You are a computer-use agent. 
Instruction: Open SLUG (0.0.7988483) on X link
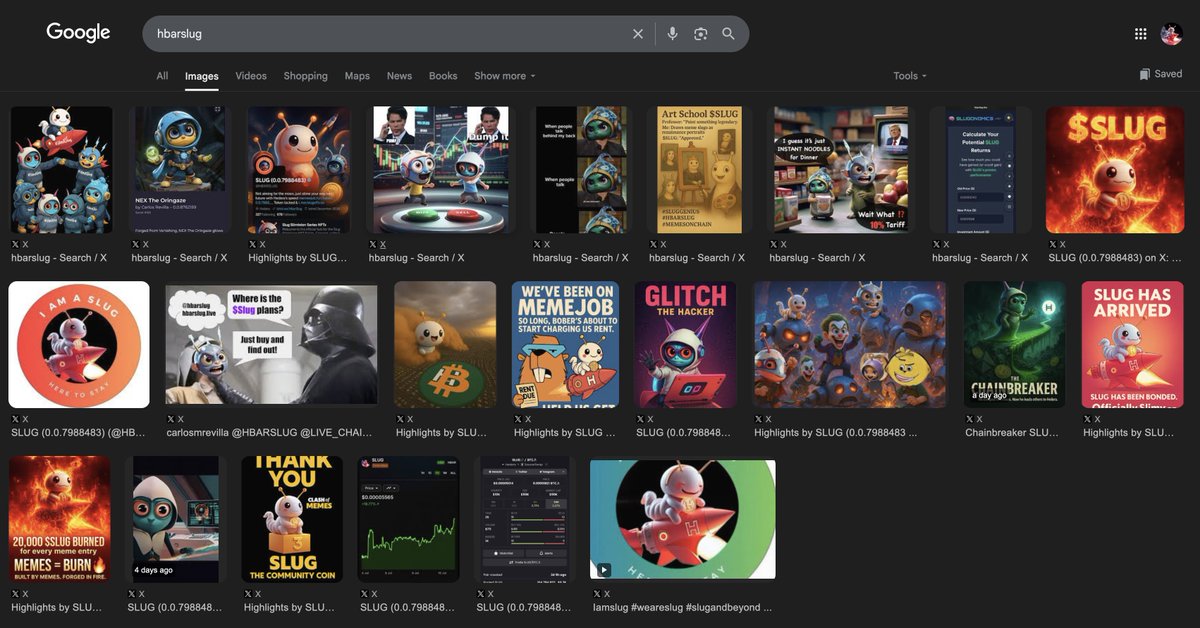click(1115, 258)
